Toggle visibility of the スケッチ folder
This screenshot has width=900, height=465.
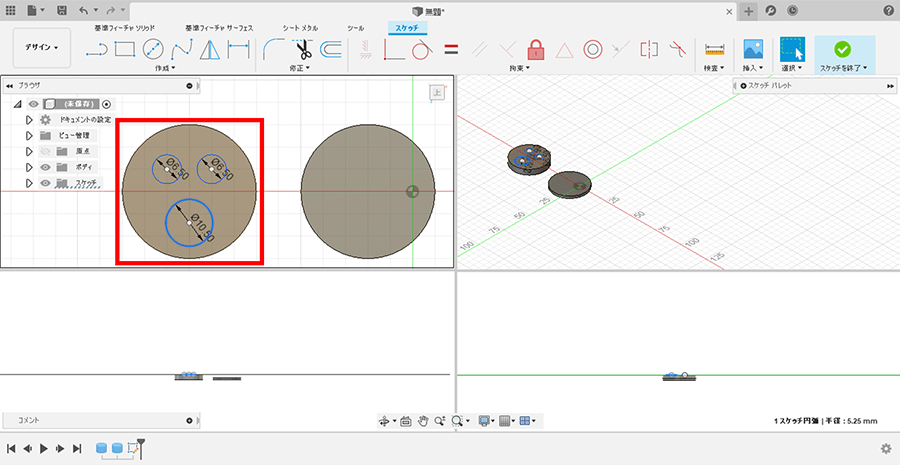tap(45, 183)
